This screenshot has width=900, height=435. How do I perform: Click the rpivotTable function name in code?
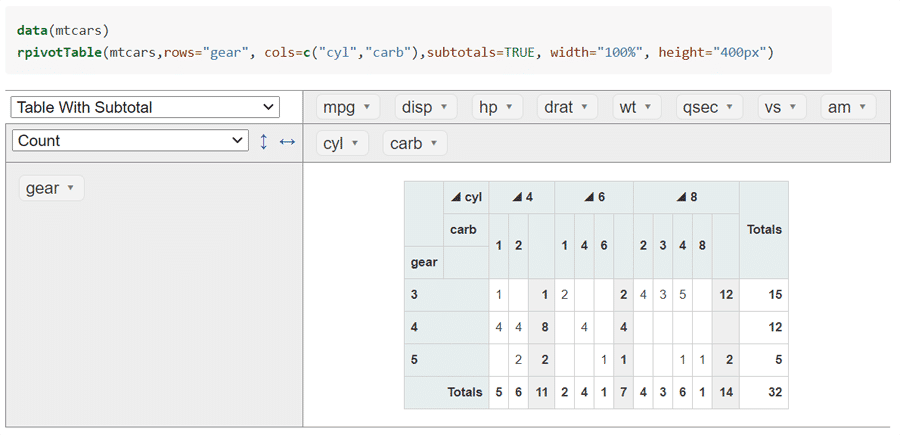(x=60, y=53)
